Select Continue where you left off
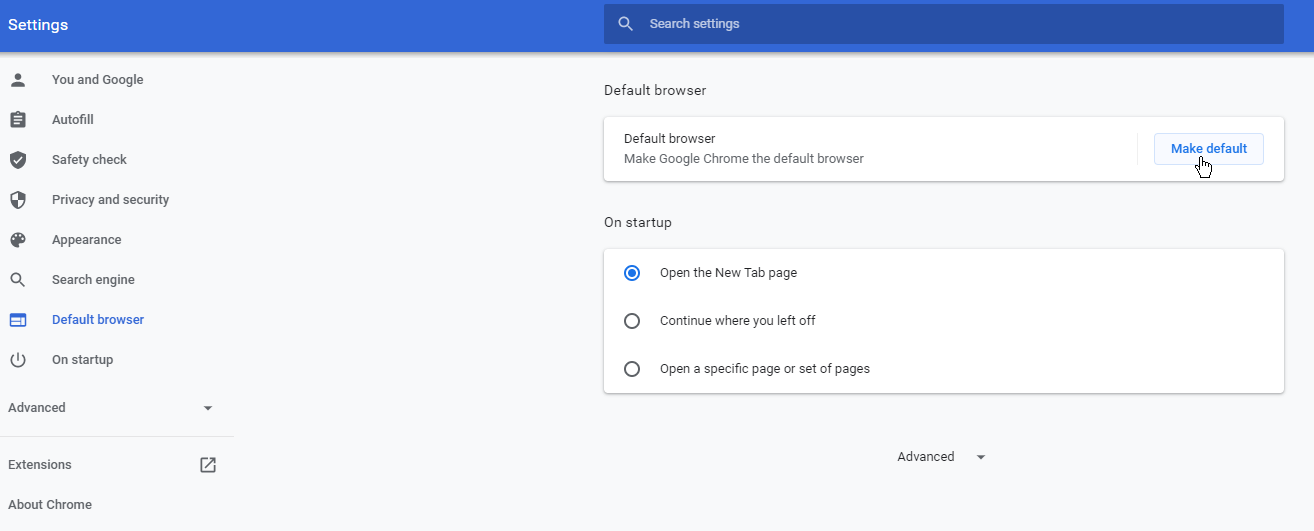The width and height of the screenshot is (1314, 531). 632,321
